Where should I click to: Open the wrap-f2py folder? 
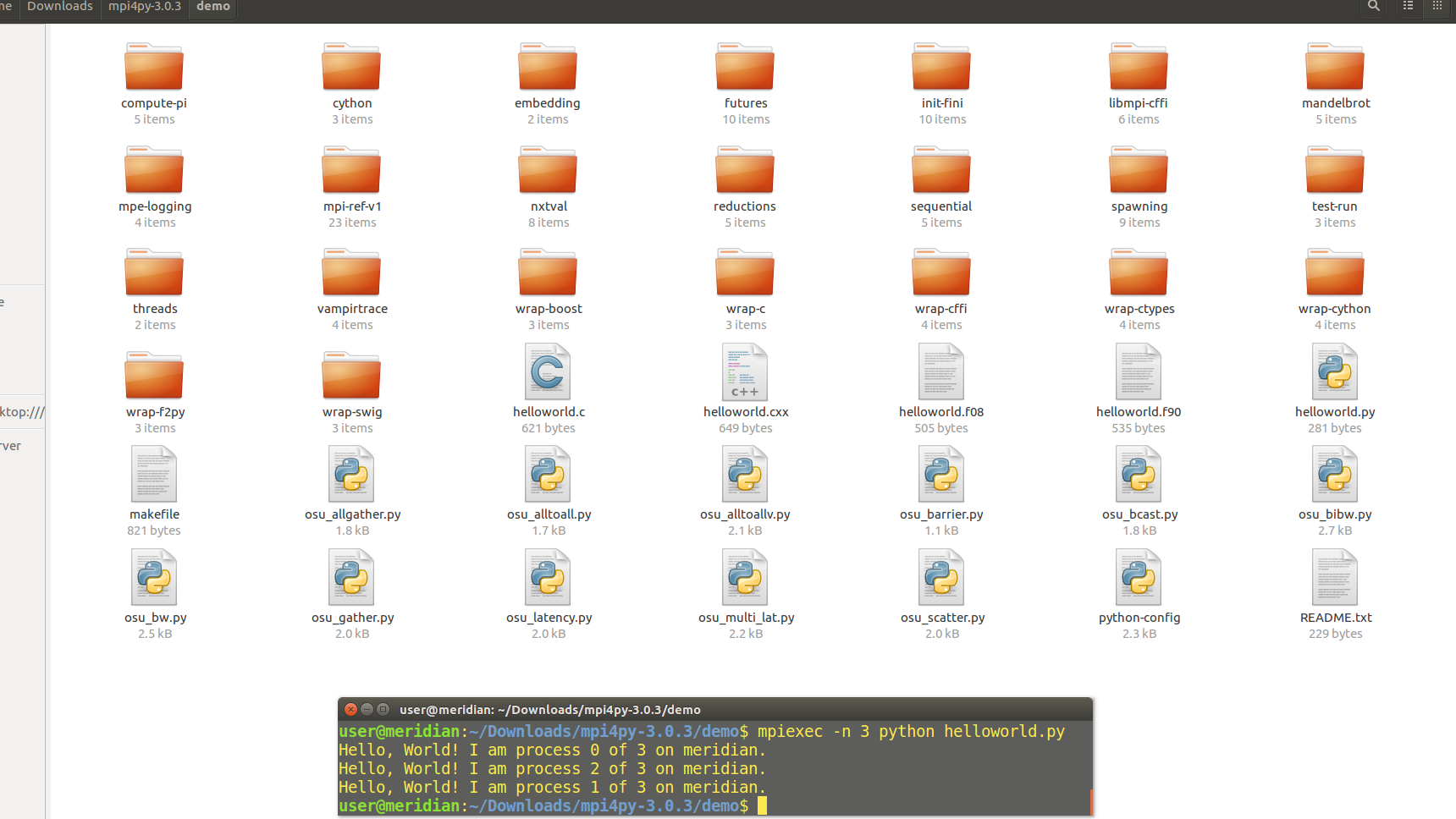[x=154, y=376]
